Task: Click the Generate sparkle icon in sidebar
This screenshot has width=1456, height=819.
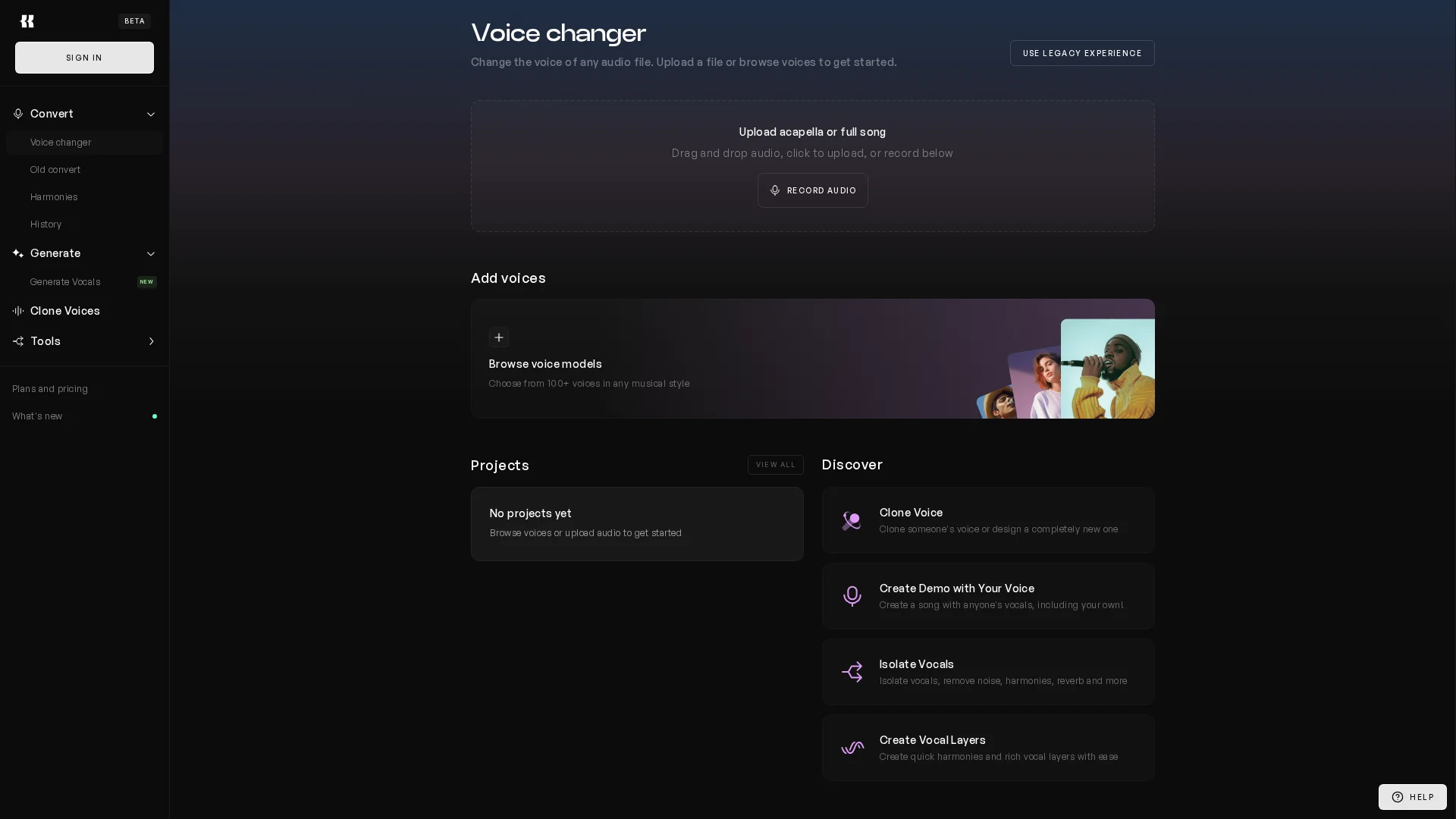Action: tap(18, 253)
